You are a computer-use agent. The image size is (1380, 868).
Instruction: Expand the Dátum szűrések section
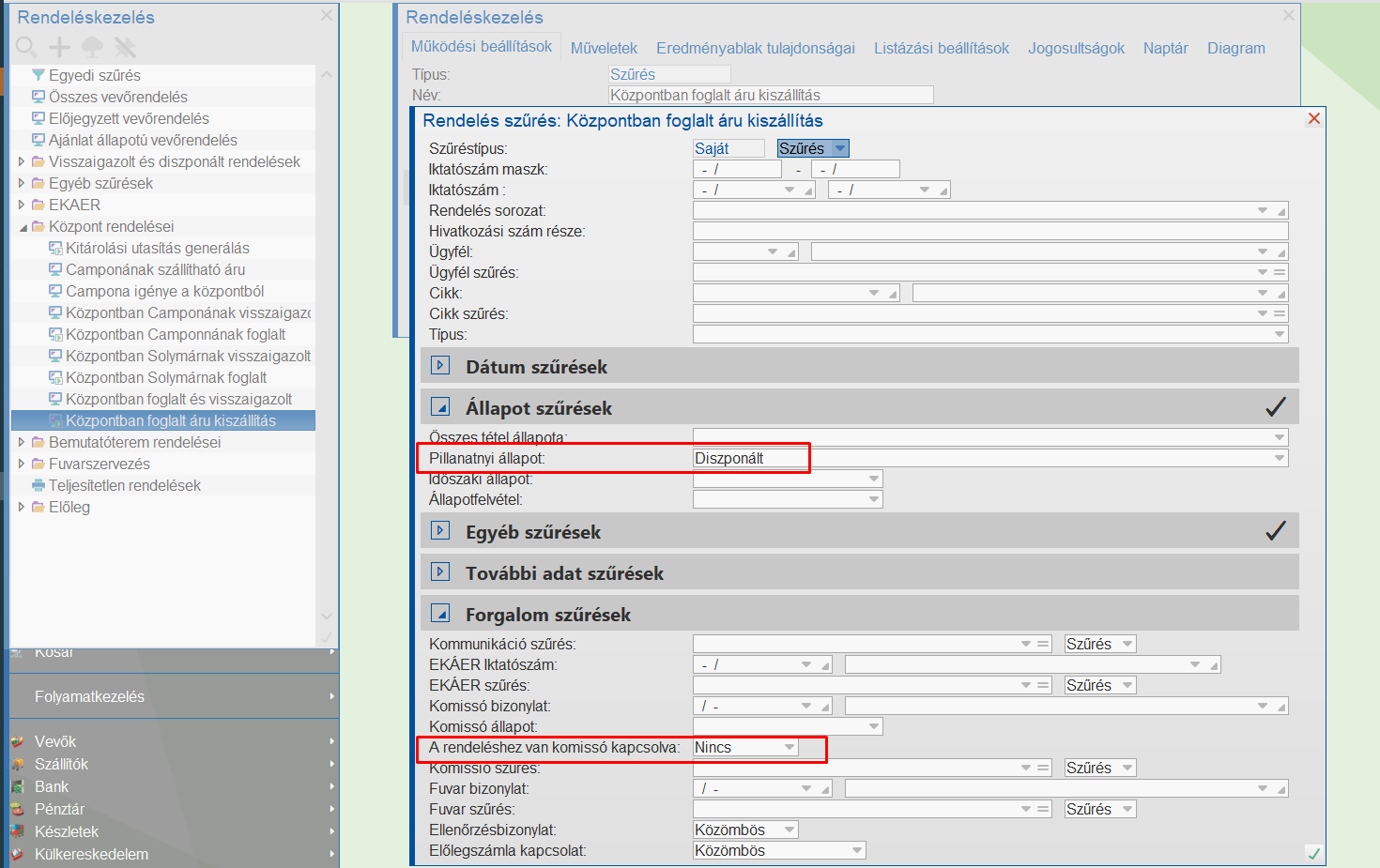pos(440,366)
